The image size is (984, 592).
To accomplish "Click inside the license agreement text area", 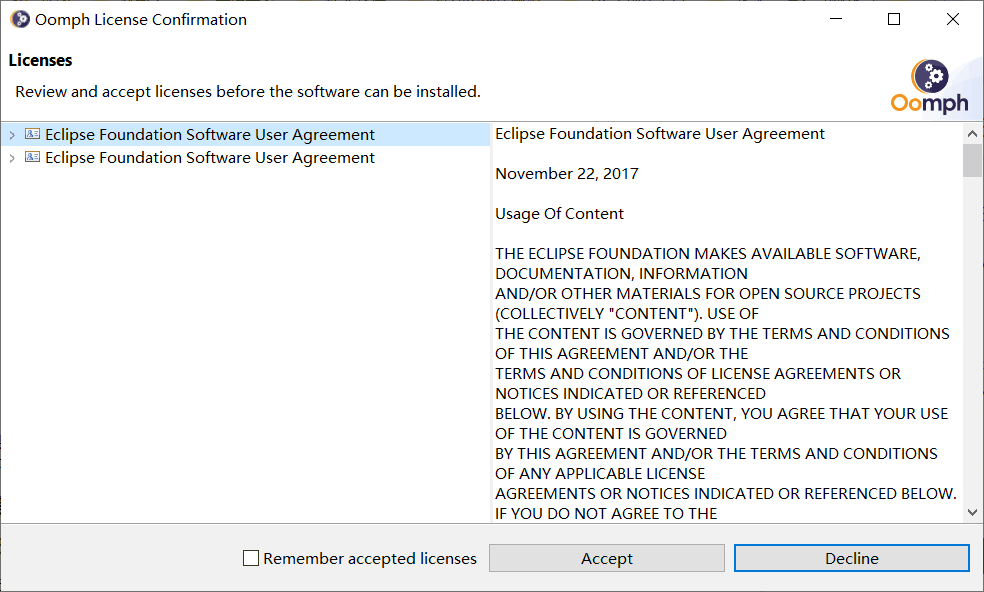I will (728, 322).
